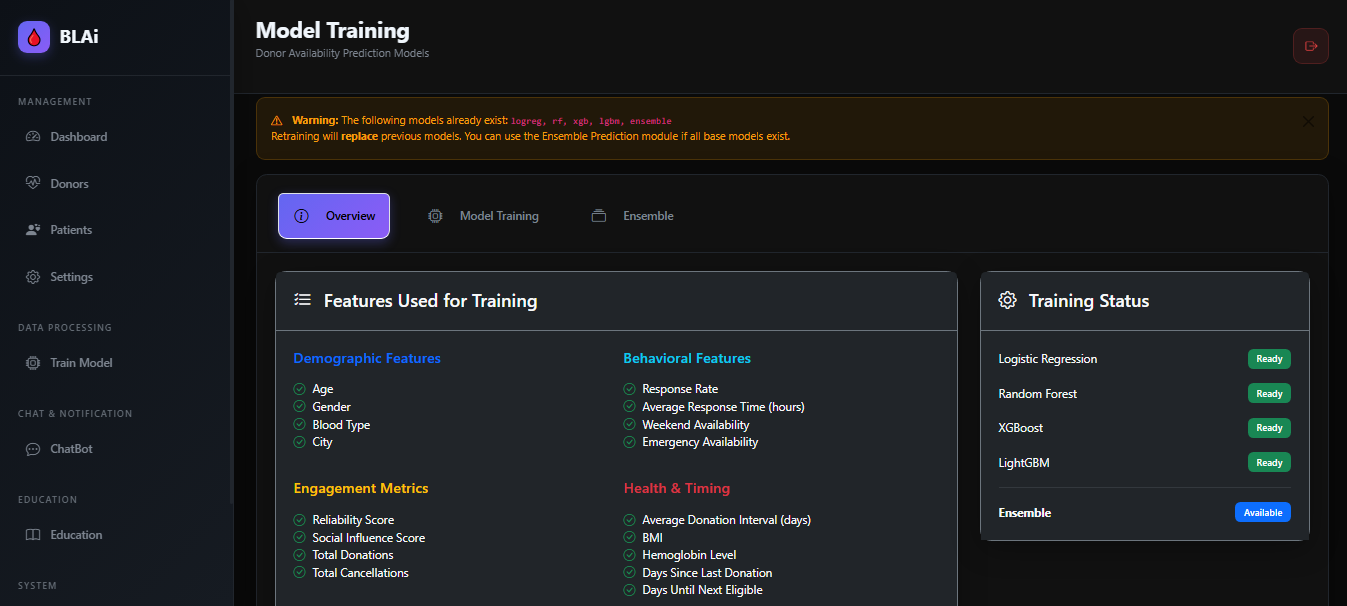Click the checkmark beside Blood Type

pos(299,425)
